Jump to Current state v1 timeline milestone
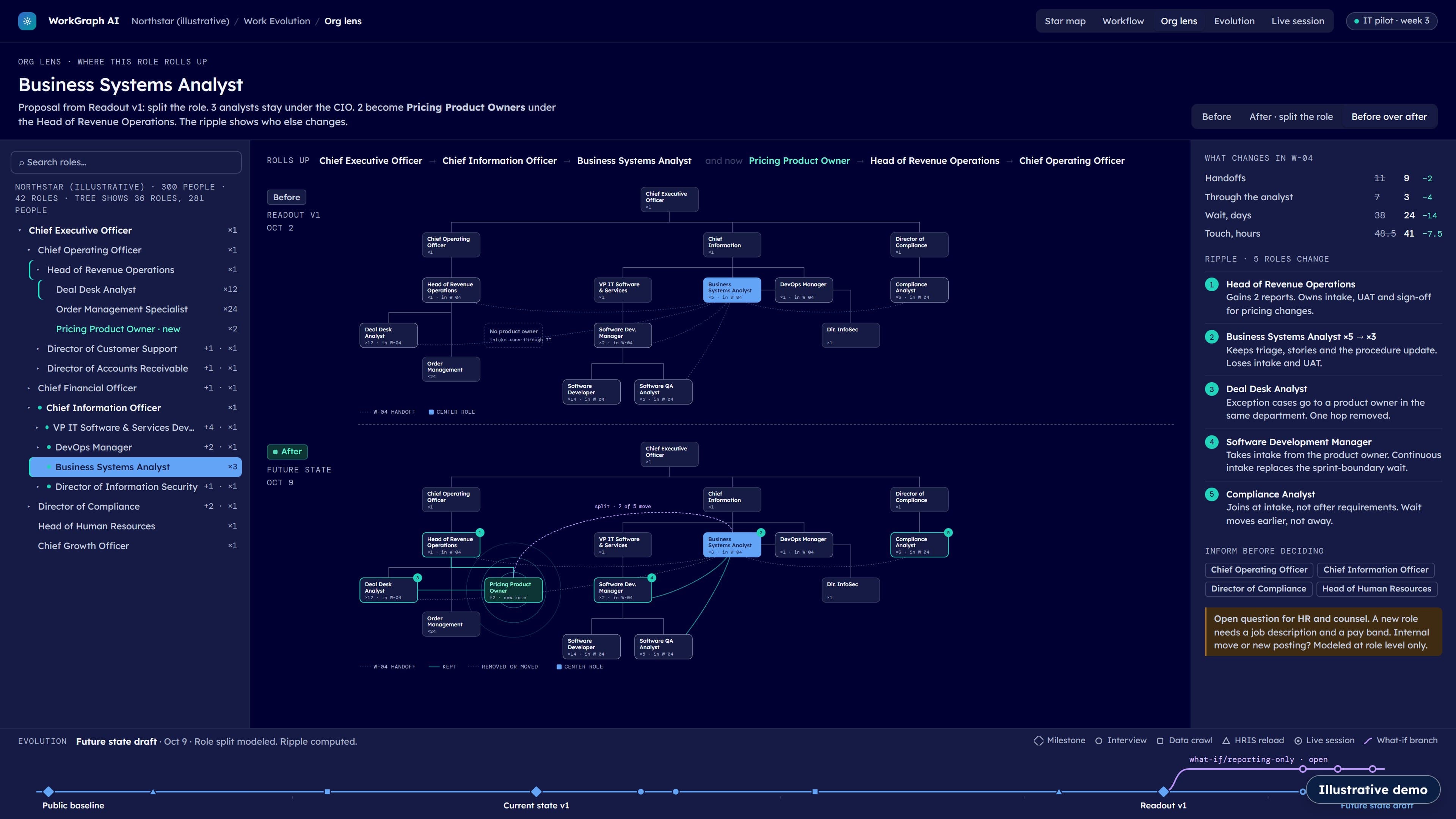Image resolution: width=1456 pixels, height=819 pixels. 537,791
